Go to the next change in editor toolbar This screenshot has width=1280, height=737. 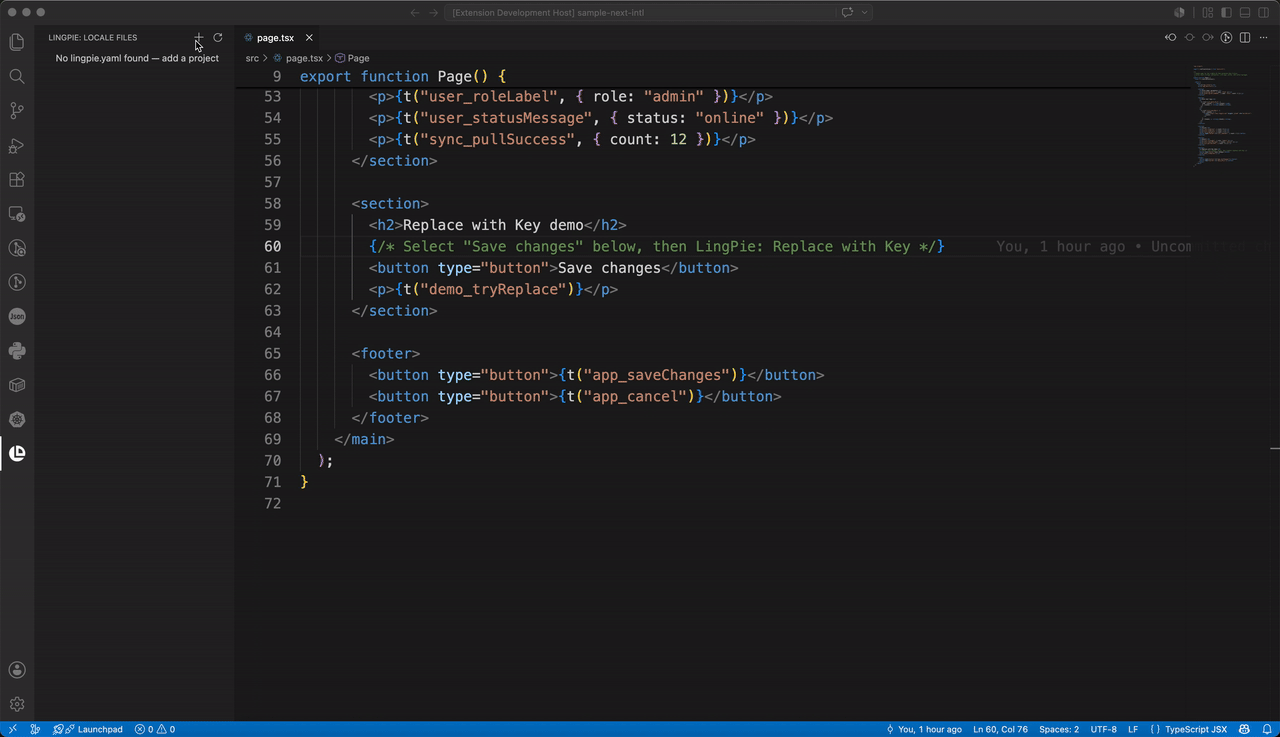click(x=1208, y=38)
